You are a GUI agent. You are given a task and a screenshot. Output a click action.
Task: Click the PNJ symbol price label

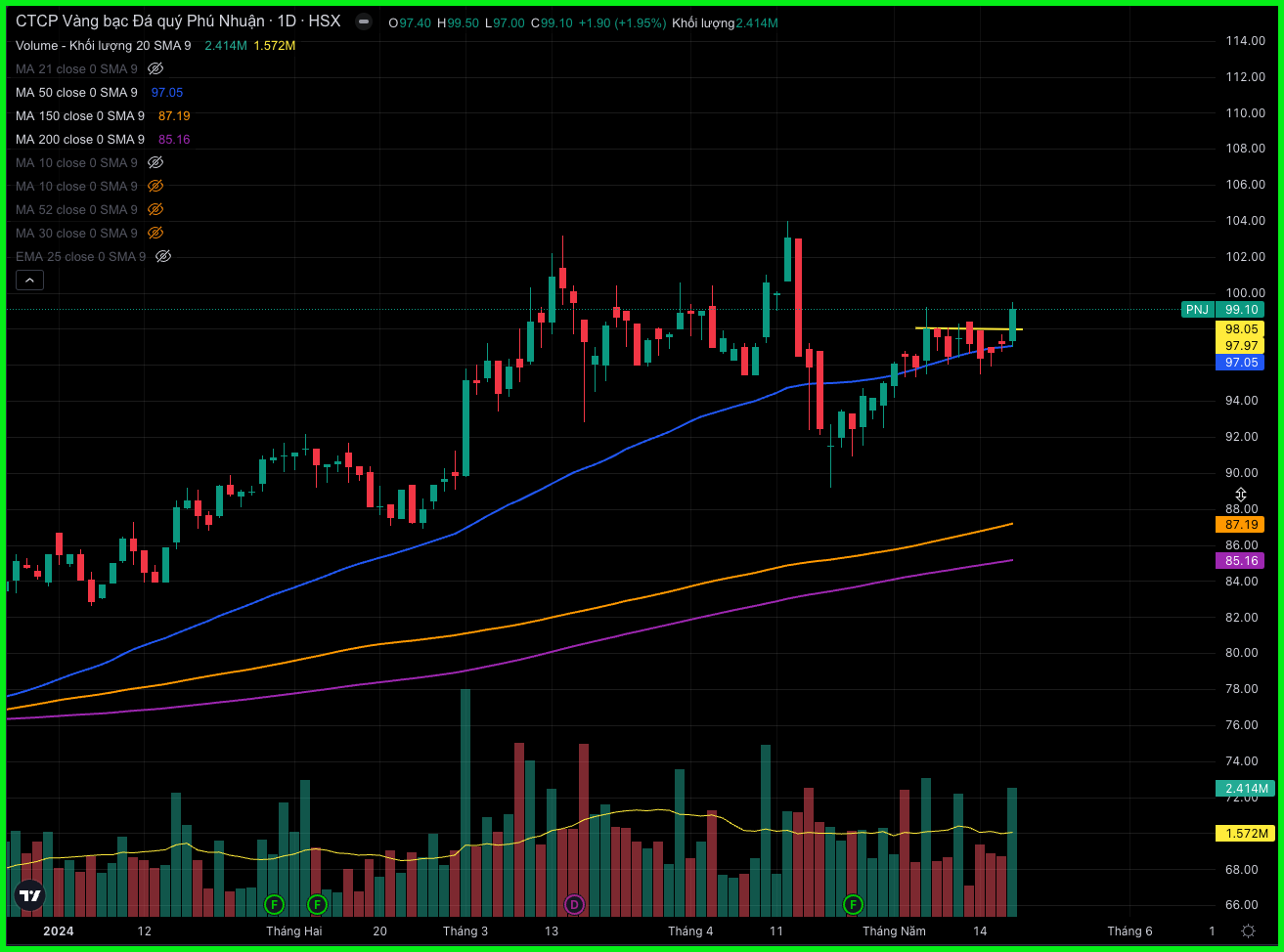pyautogui.click(x=1197, y=310)
